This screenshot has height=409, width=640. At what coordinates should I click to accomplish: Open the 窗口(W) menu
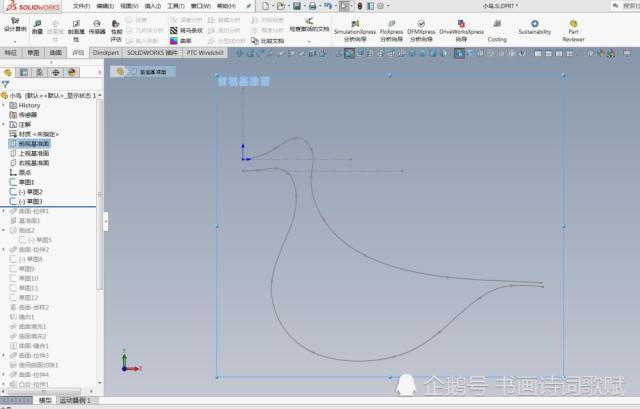201,6
